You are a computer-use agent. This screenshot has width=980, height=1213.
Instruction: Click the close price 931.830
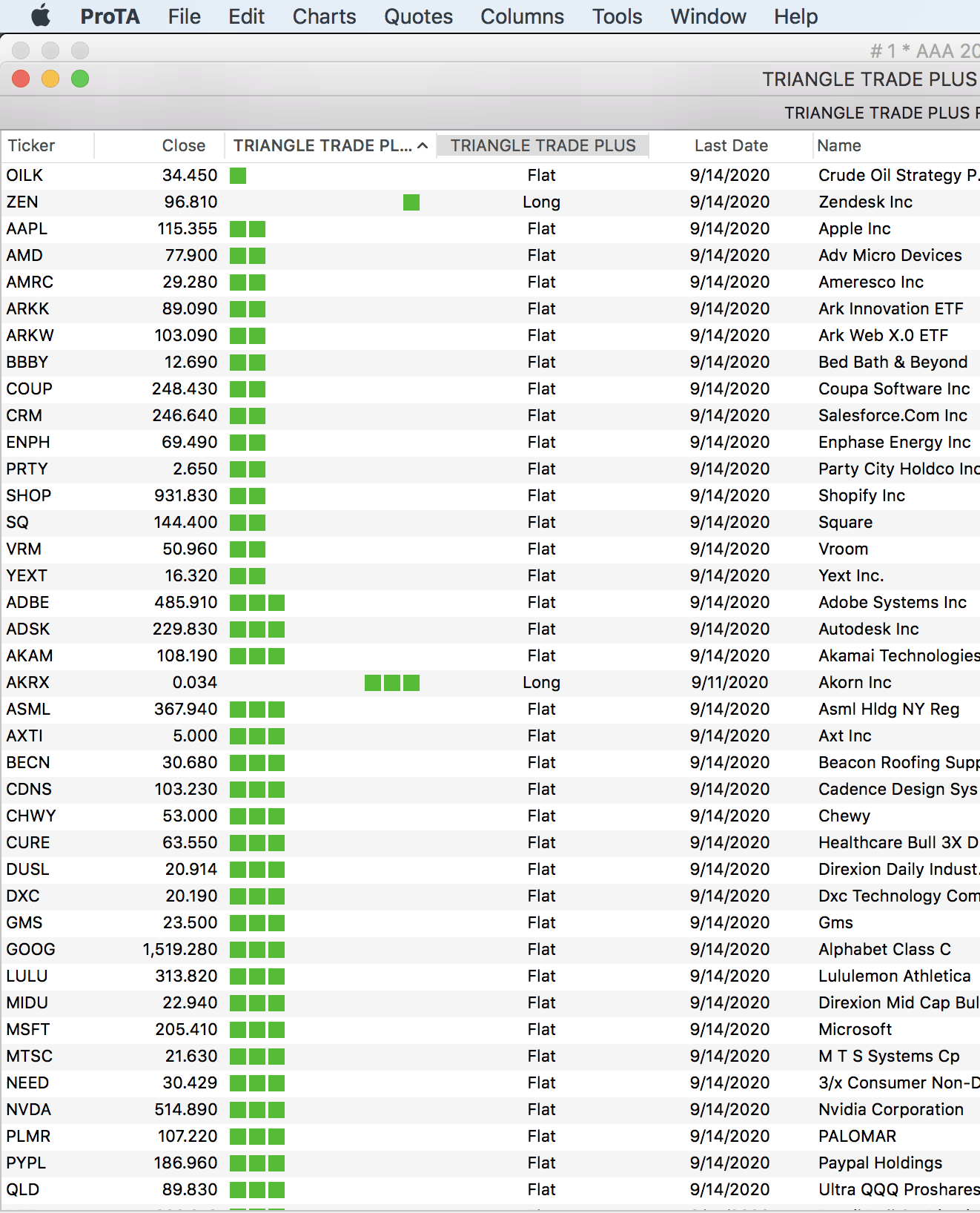[x=186, y=496]
